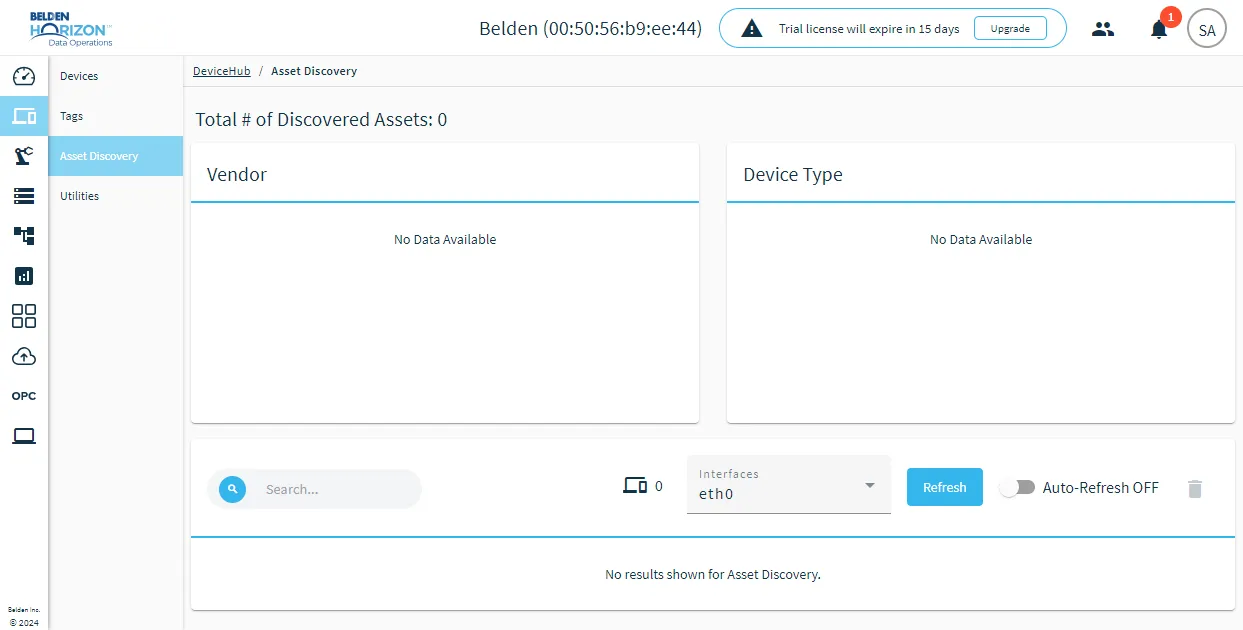Click the Upgrade license button
The height and width of the screenshot is (630, 1243).
[1010, 28]
